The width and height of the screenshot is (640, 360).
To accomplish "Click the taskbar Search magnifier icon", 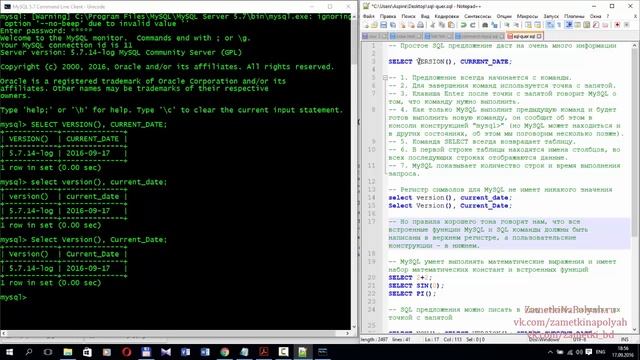I will point(29,352).
